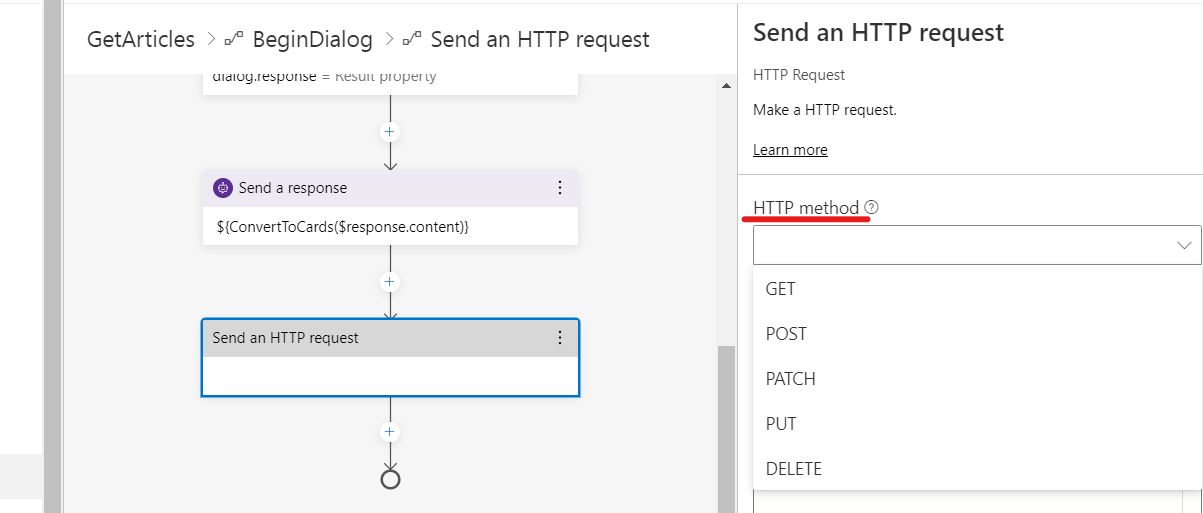Select the Send a response node header
This screenshot has height=513, width=1203.
pyautogui.click(x=390, y=188)
